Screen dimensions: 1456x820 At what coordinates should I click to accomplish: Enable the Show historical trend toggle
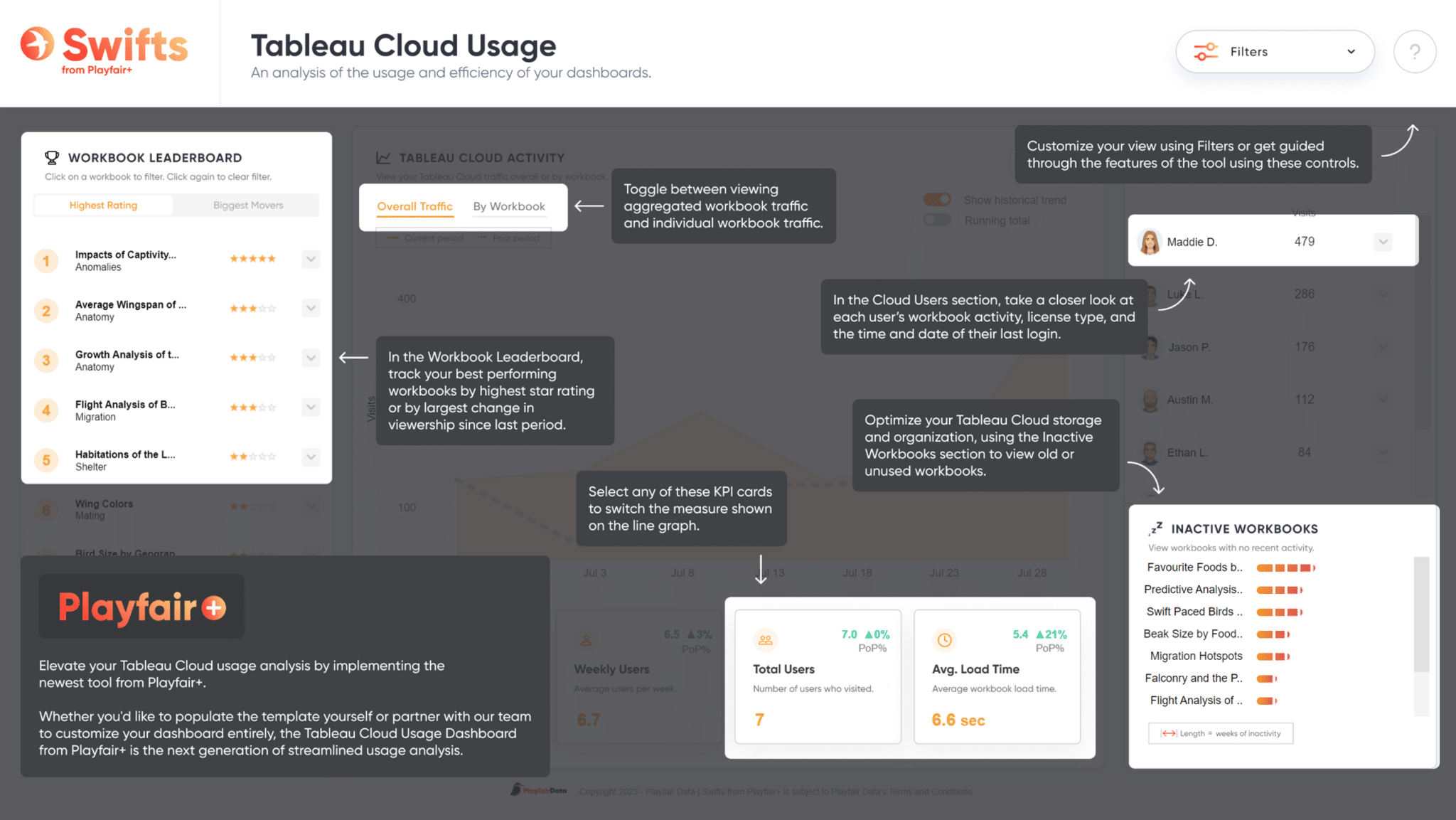click(x=937, y=199)
